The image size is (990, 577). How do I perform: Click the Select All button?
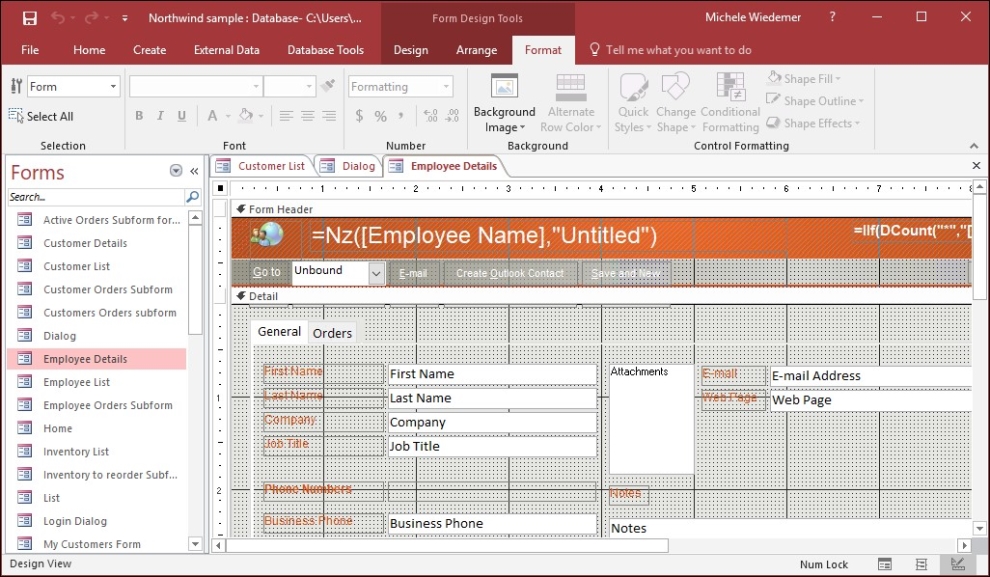[x=42, y=116]
